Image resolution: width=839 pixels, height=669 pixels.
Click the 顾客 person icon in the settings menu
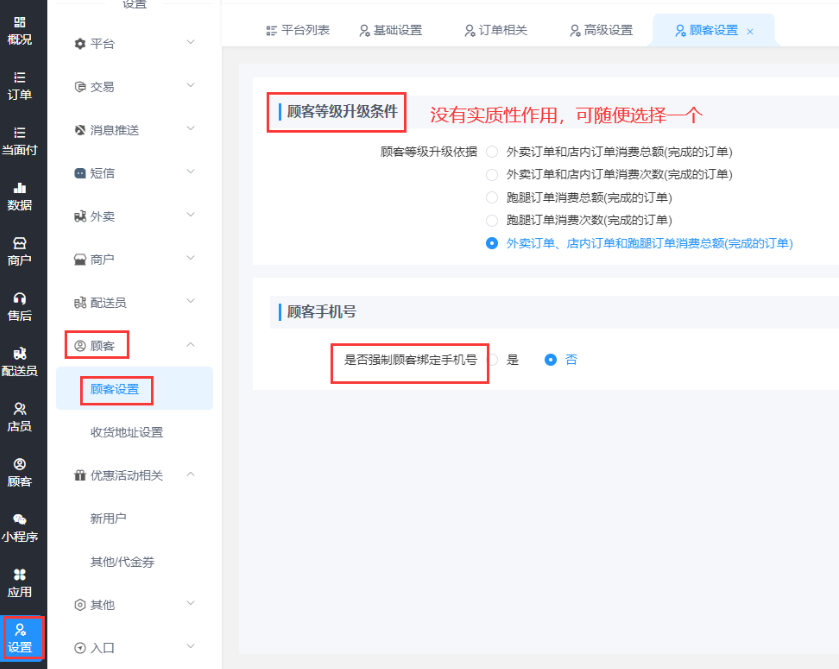click(x=80, y=346)
